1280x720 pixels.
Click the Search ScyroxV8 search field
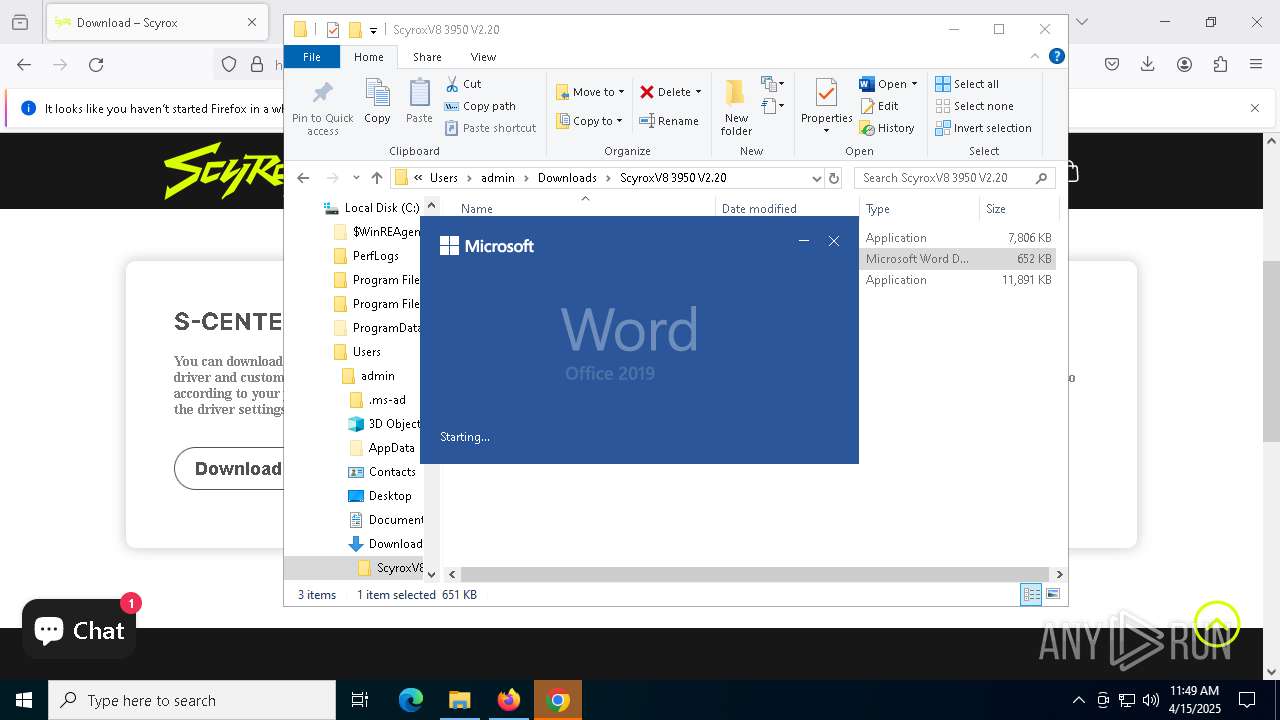pyautogui.click(x=955, y=178)
